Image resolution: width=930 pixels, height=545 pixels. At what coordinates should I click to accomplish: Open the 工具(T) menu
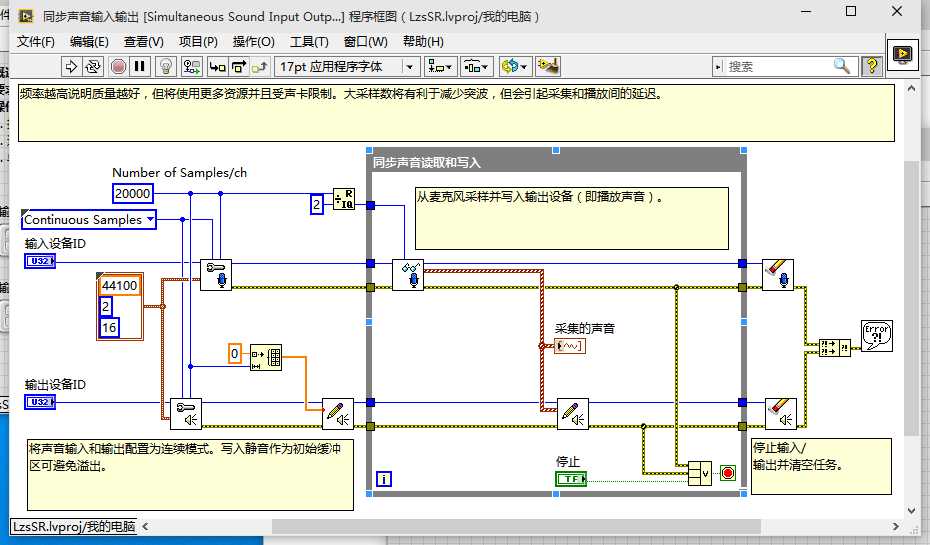point(309,42)
